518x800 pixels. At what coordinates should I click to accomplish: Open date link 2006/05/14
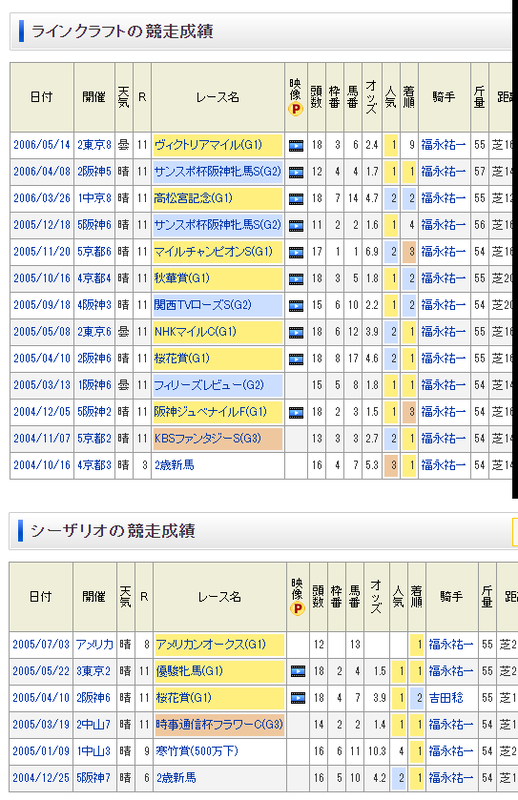[42, 145]
